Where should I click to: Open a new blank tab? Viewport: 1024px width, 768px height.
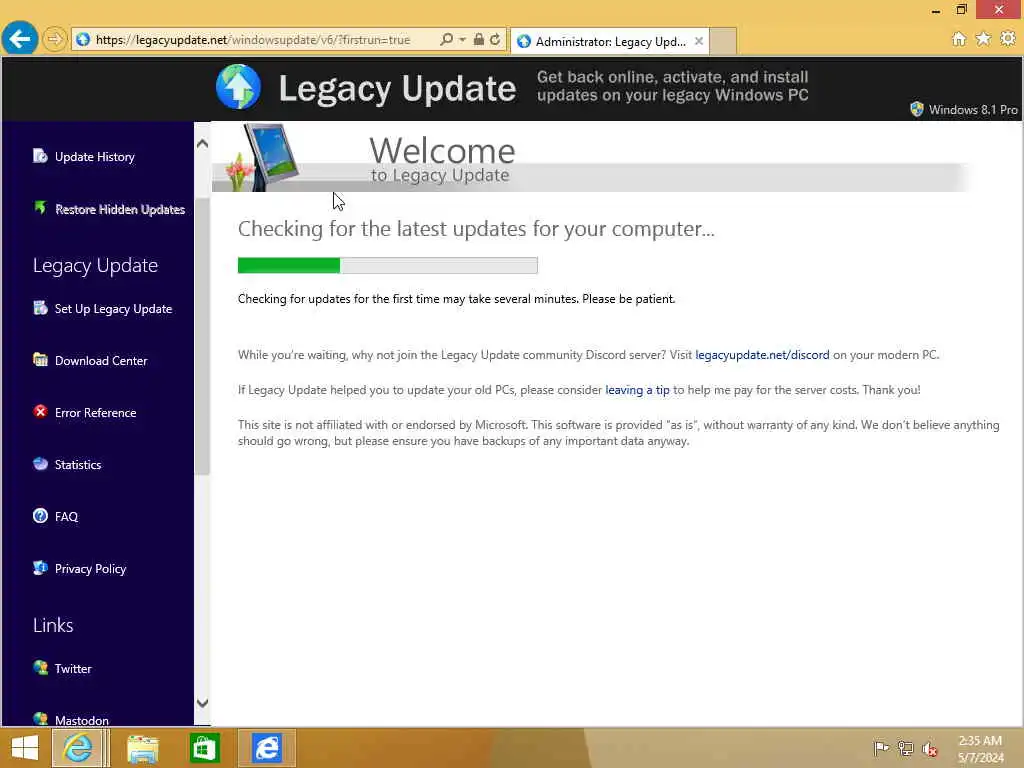point(723,42)
